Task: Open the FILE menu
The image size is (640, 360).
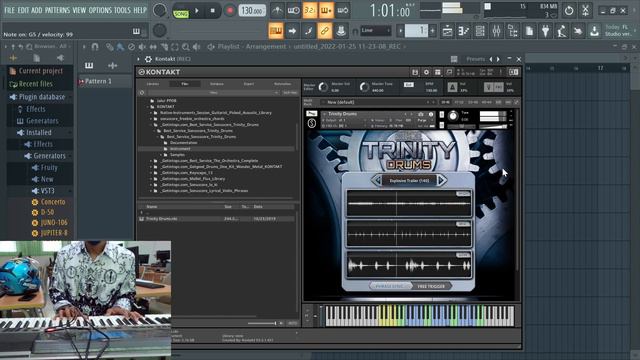Action: pyautogui.click(x=9, y=10)
